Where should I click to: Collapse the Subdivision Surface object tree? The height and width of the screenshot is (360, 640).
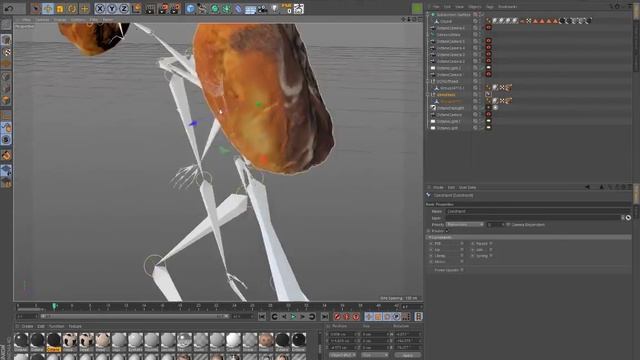(x=428, y=14)
